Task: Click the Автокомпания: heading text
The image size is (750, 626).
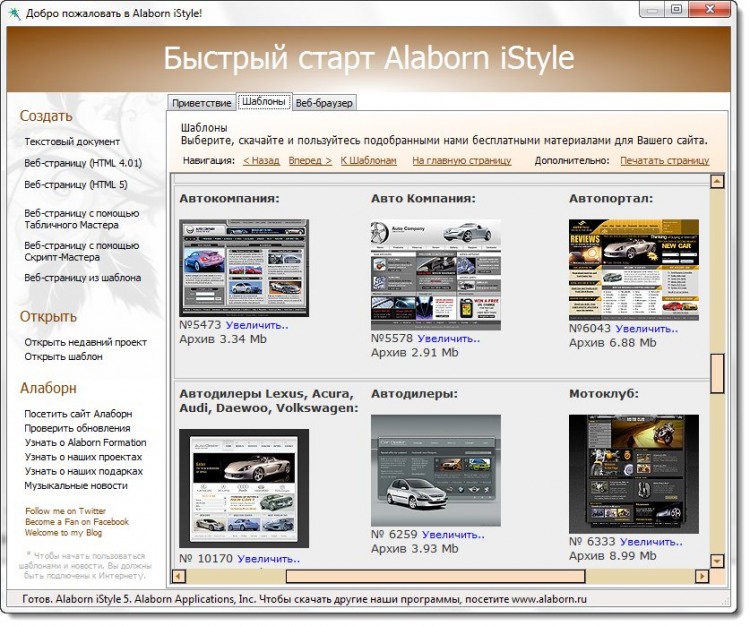Action: tap(229, 198)
